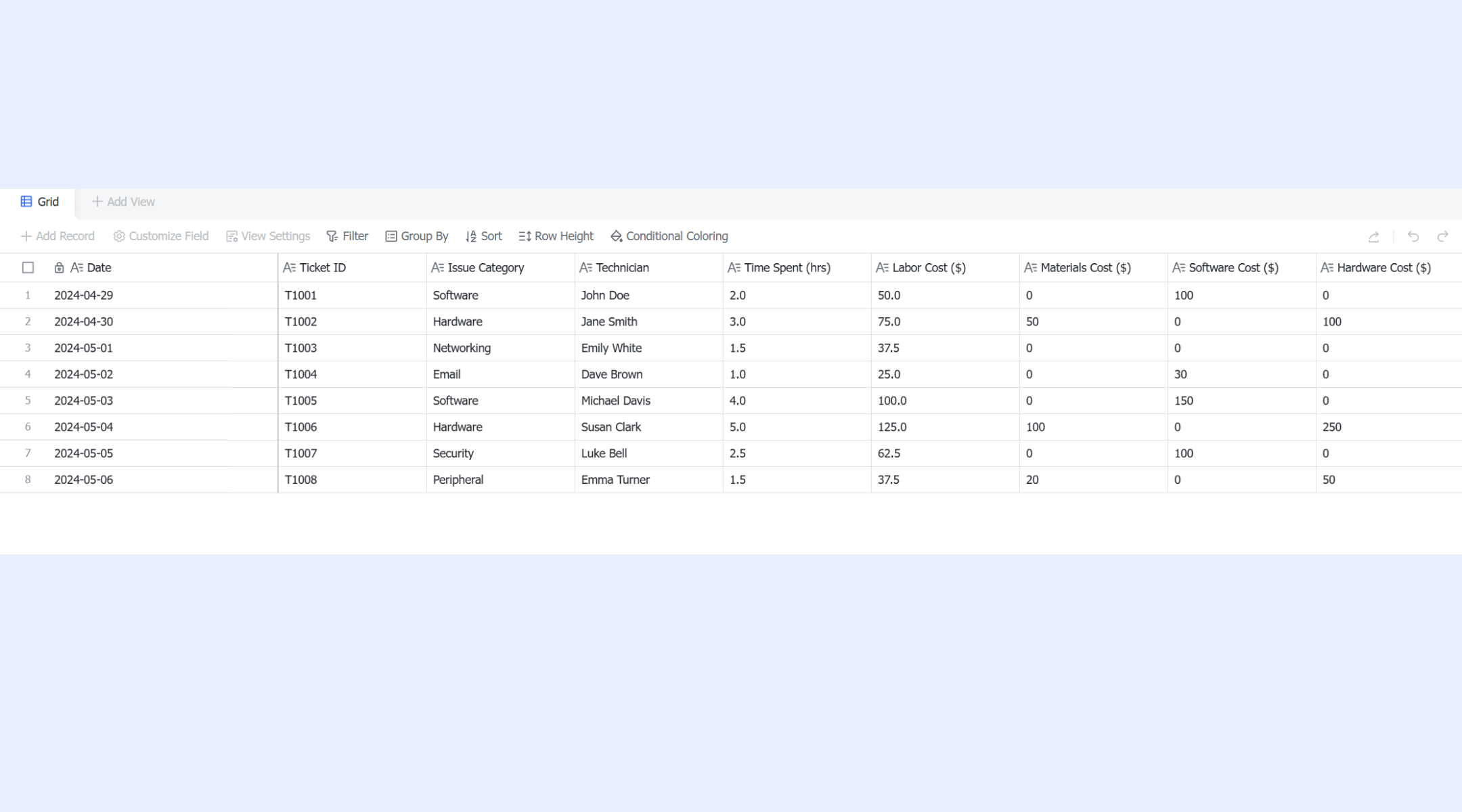Select the Issue Category column header
The image size is (1462, 812).
point(501,268)
